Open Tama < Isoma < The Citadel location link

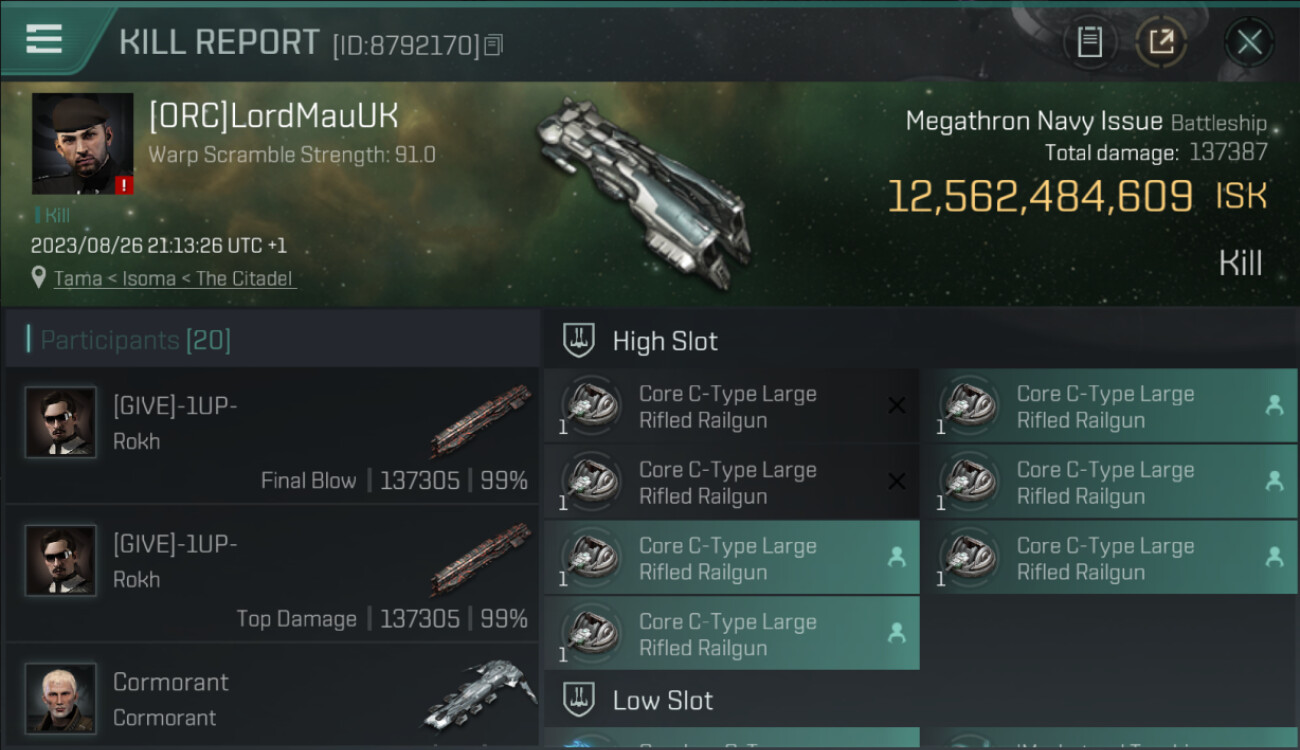click(174, 279)
